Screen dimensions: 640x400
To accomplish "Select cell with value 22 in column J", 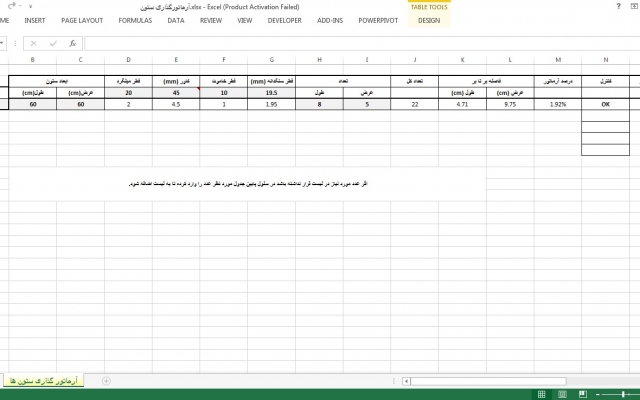I will [x=415, y=104].
